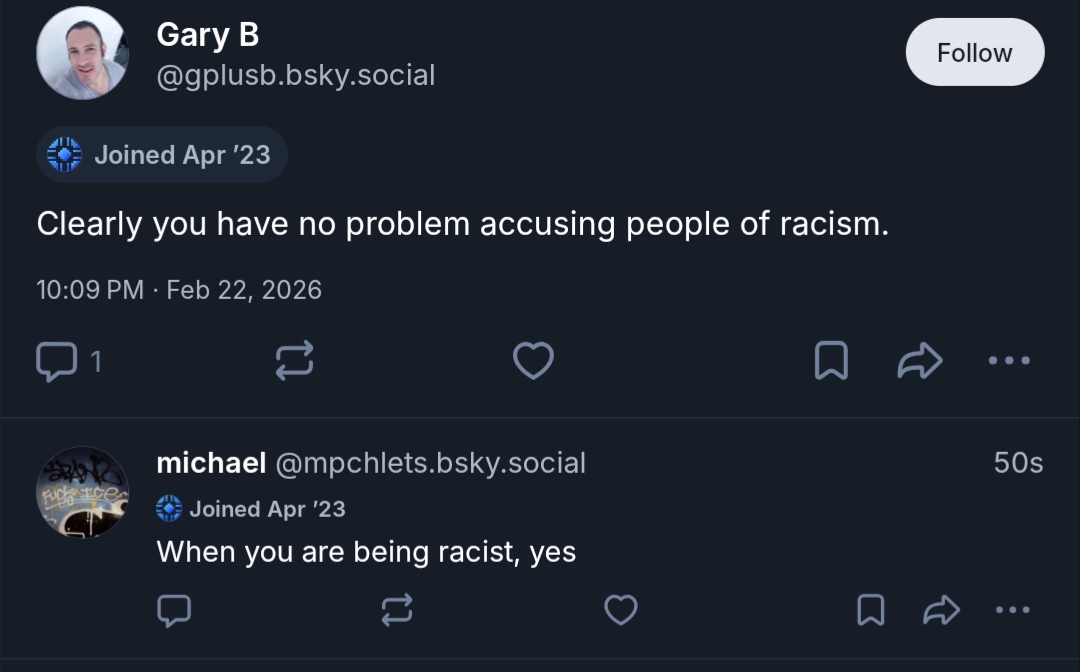Open more options on michael's reply
Viewport: 1080px width, 672px height.
1012,609
